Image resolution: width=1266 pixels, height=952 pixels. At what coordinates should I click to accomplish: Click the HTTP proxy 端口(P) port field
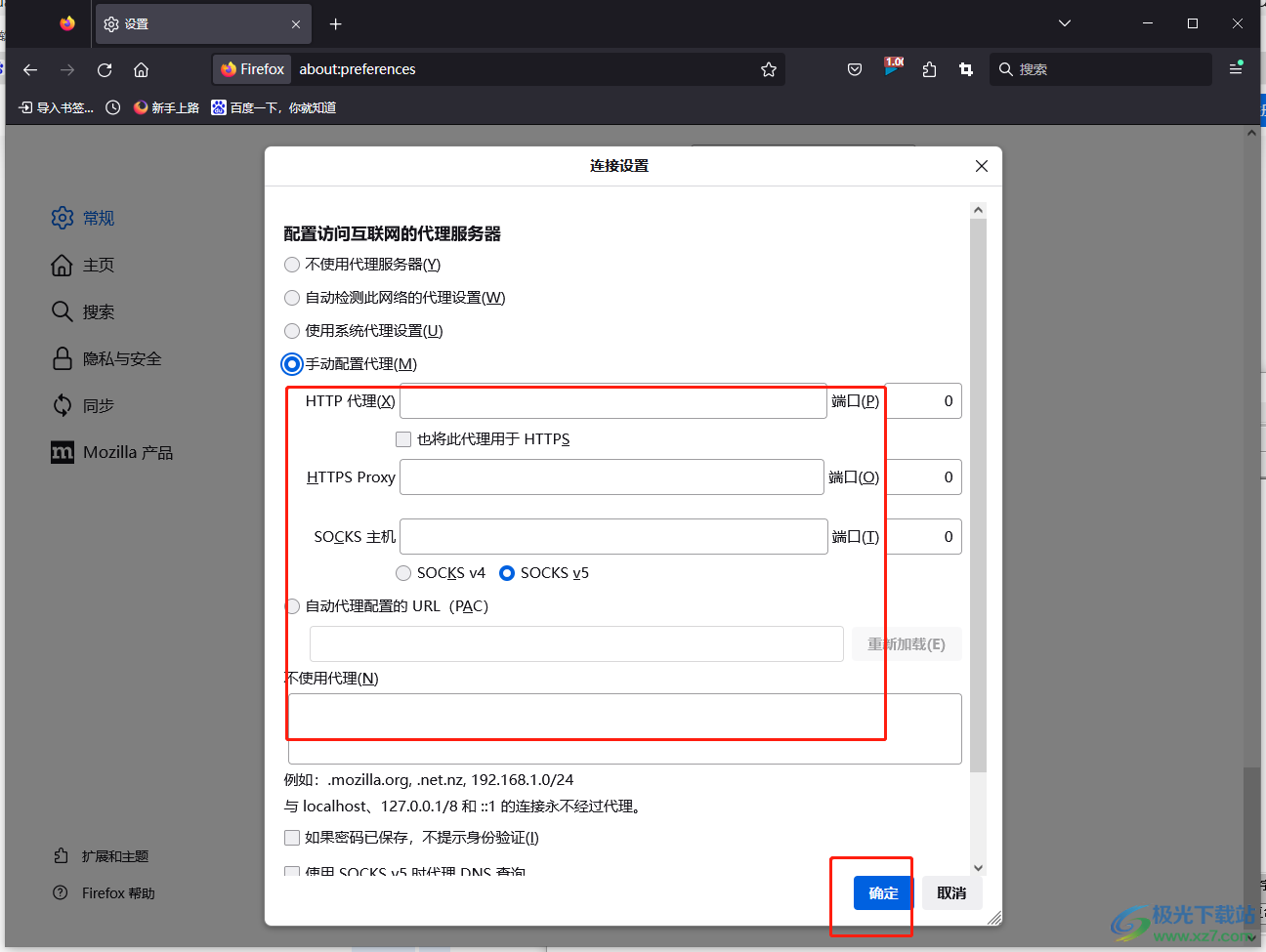tap(923, 400)
